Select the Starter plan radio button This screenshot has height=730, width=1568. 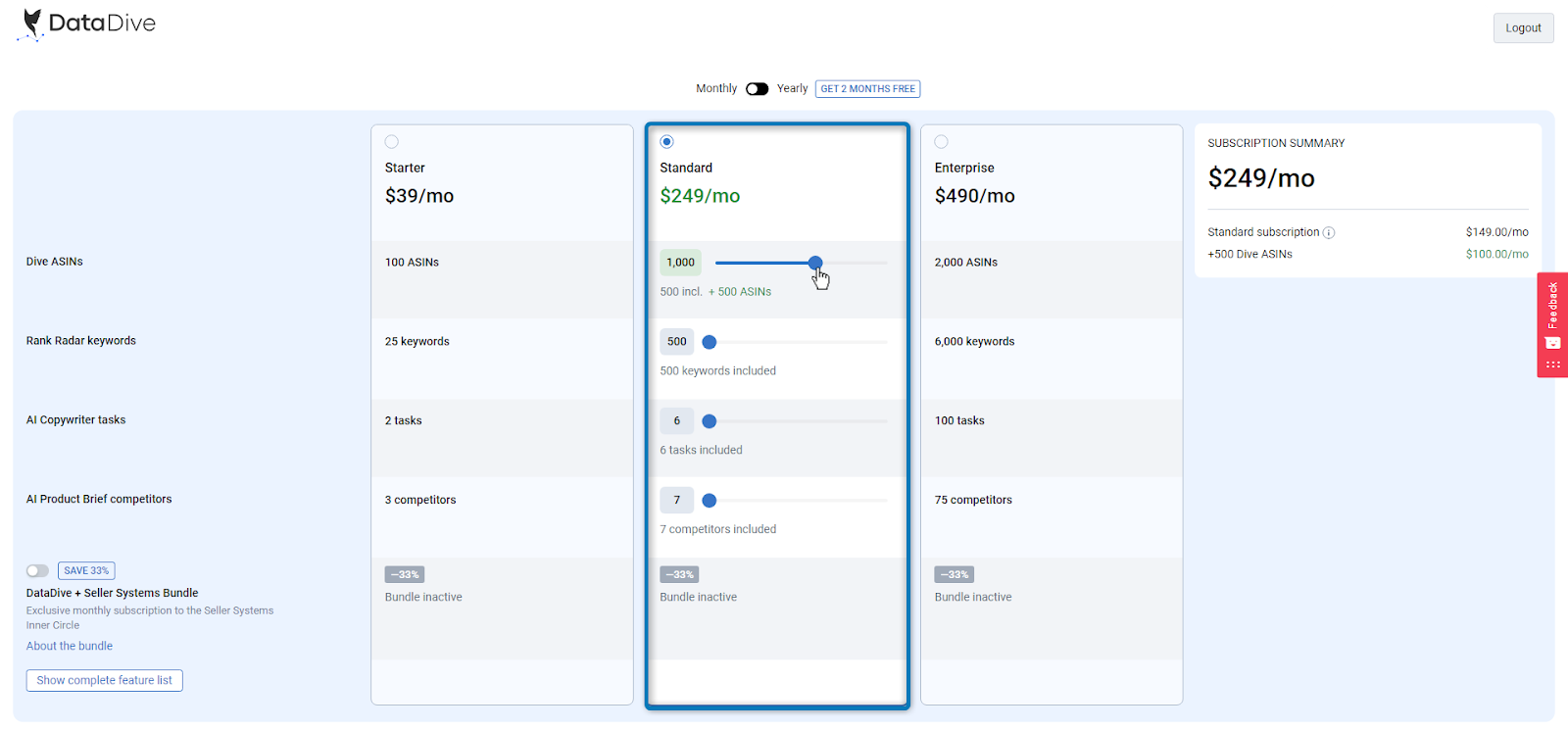392,142
